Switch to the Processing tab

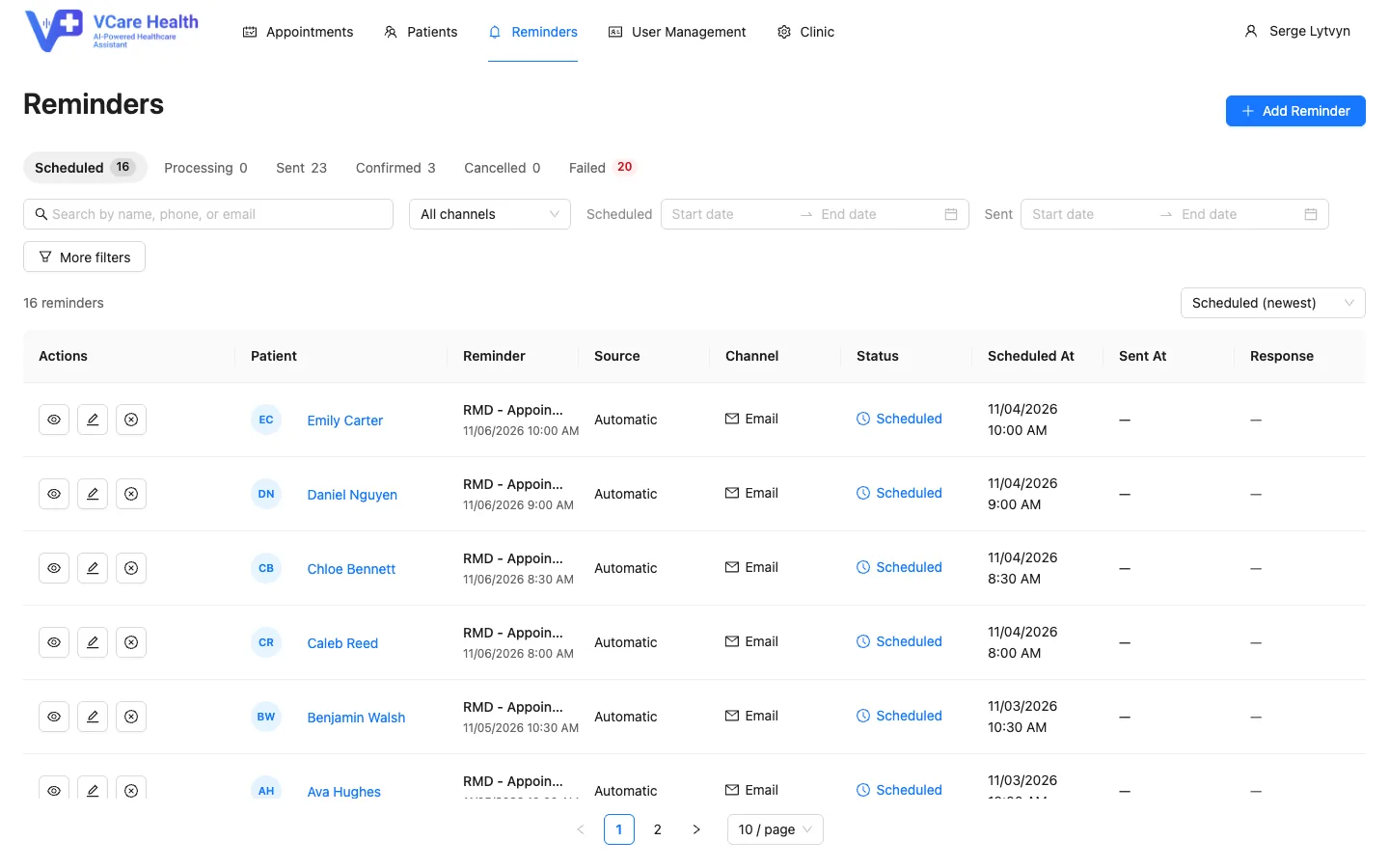pyautogui.click(x=205, y=168)
